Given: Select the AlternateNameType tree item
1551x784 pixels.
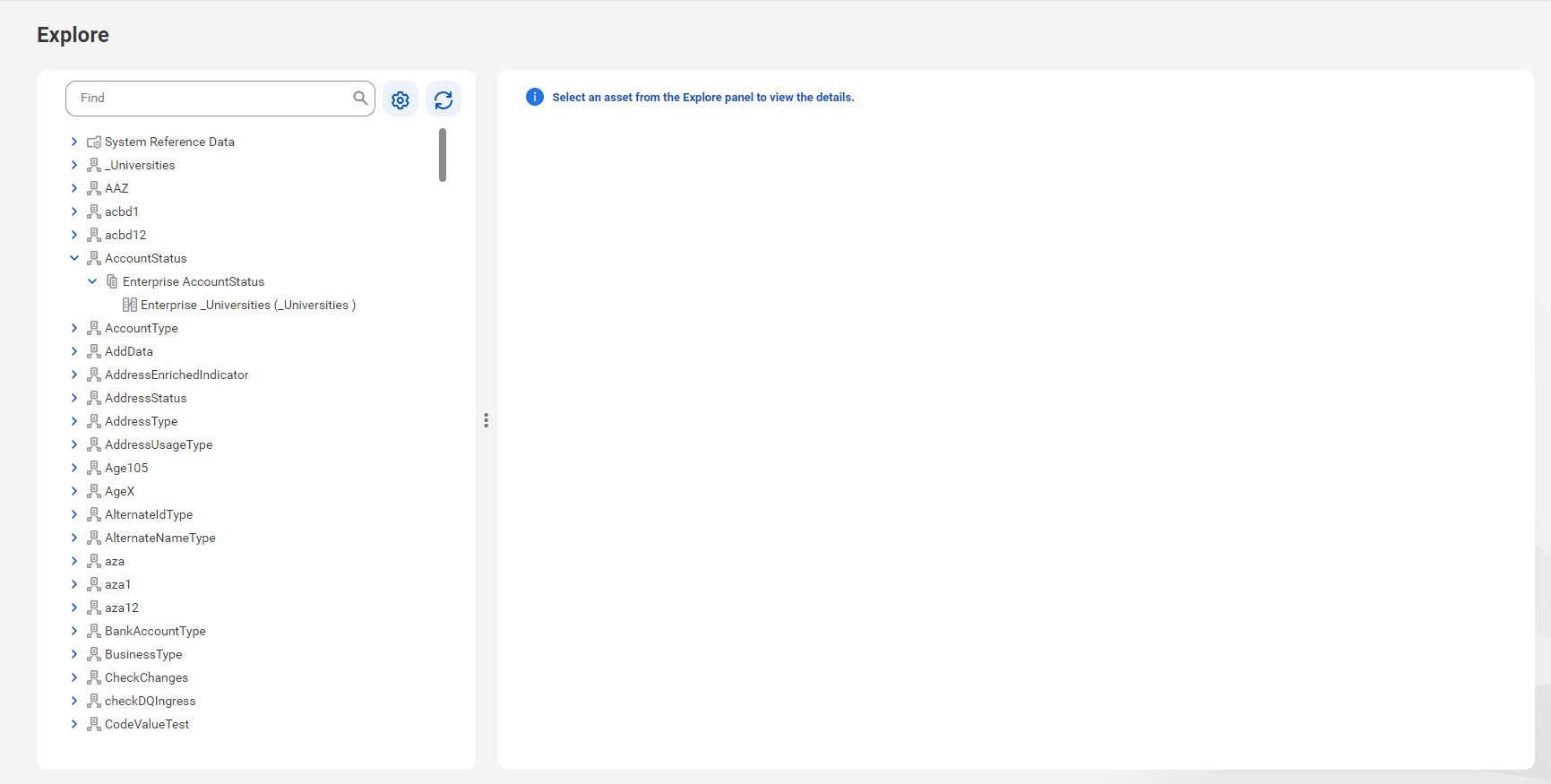Looking at the screenshot, I should 160,538.
